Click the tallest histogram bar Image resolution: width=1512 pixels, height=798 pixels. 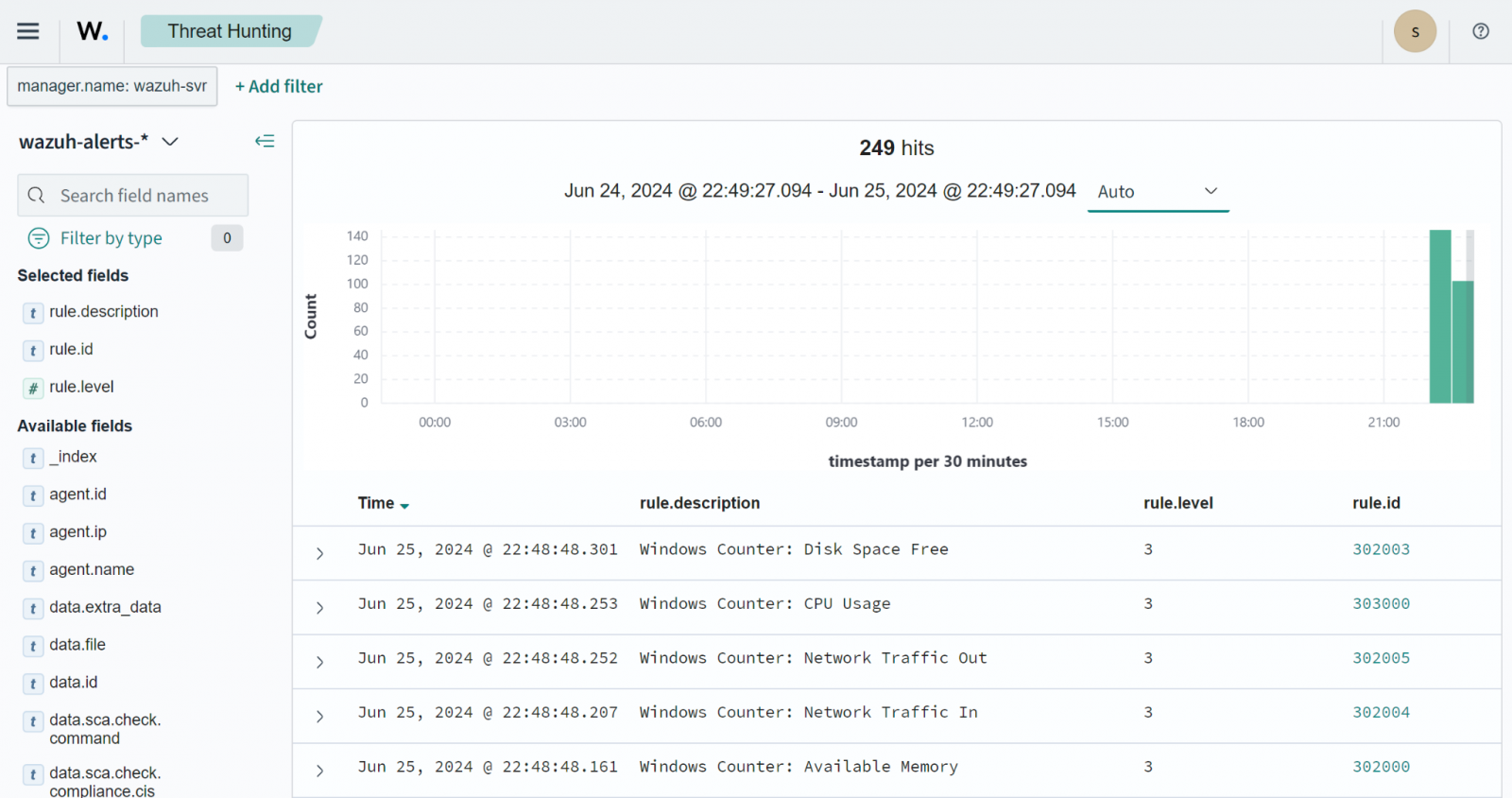(x=1440, y=316)
